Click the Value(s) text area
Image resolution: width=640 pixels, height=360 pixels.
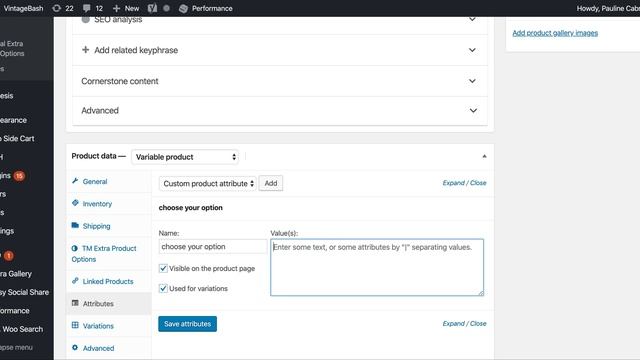pos(377,267)
